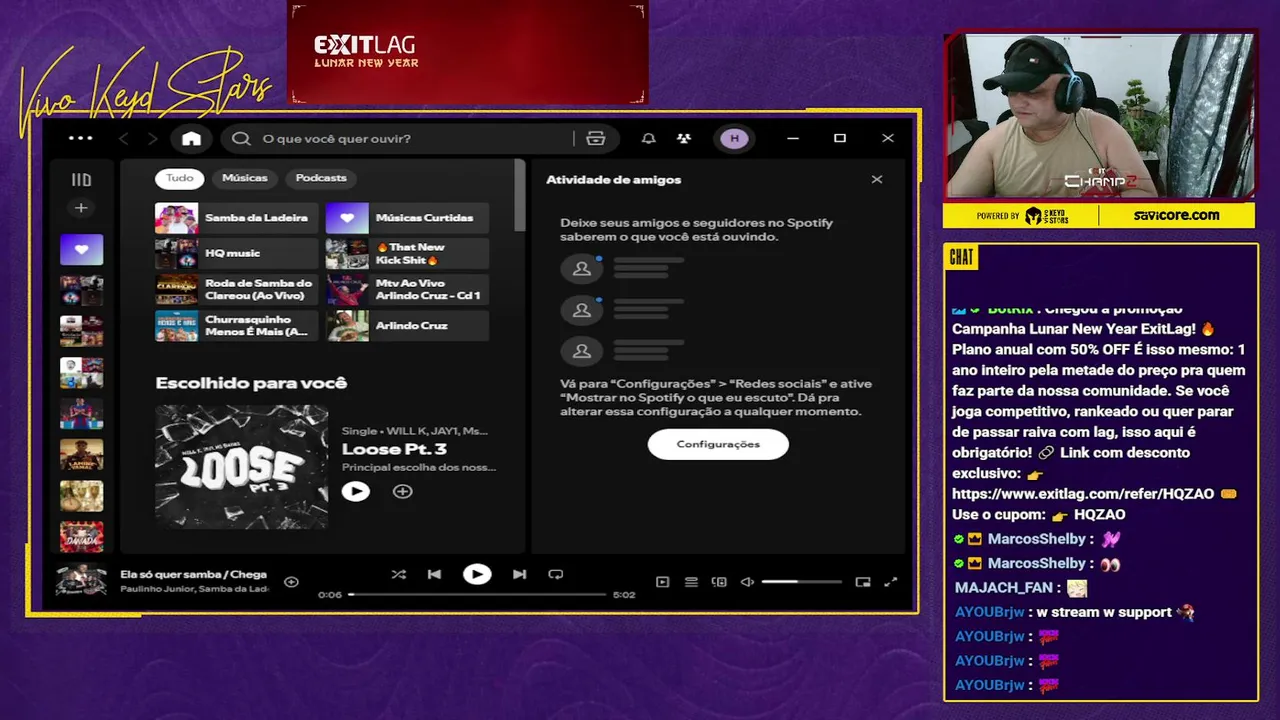The height and width of the screenshot is (720, 1280).
Task: Mute the volume
Action: point(747,582)
